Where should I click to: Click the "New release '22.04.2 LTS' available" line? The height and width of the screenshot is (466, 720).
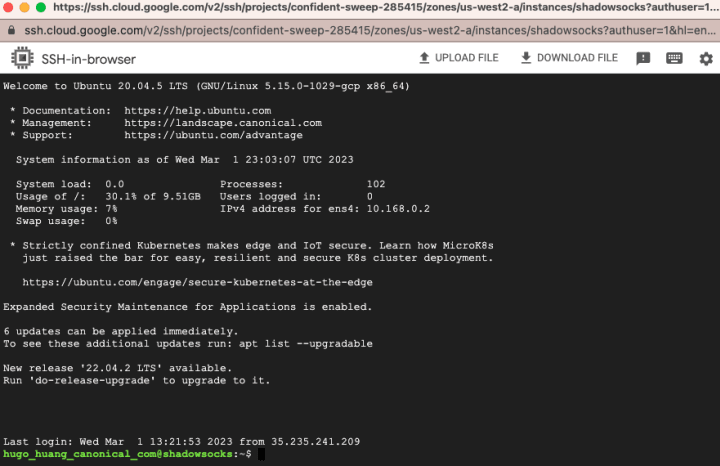117,368
